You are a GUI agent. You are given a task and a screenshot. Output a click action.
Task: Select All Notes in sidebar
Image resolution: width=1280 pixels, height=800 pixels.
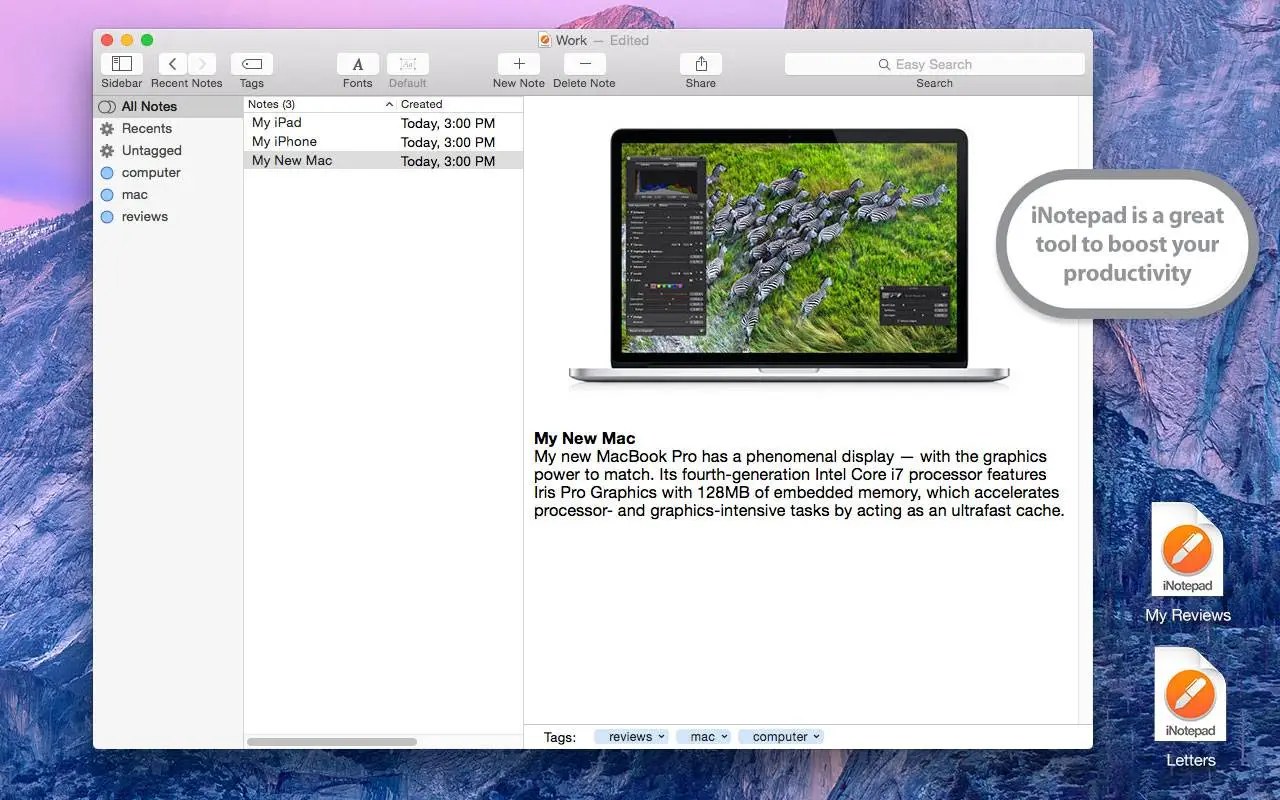pyautogui.click(x=168, y=106)
